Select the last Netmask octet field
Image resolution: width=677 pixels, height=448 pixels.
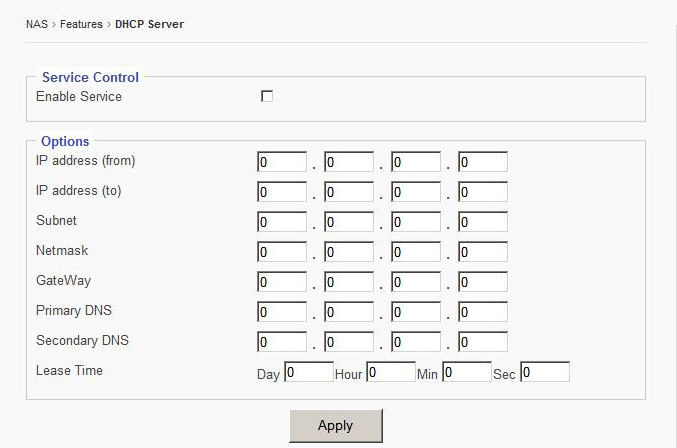(483, 252)
